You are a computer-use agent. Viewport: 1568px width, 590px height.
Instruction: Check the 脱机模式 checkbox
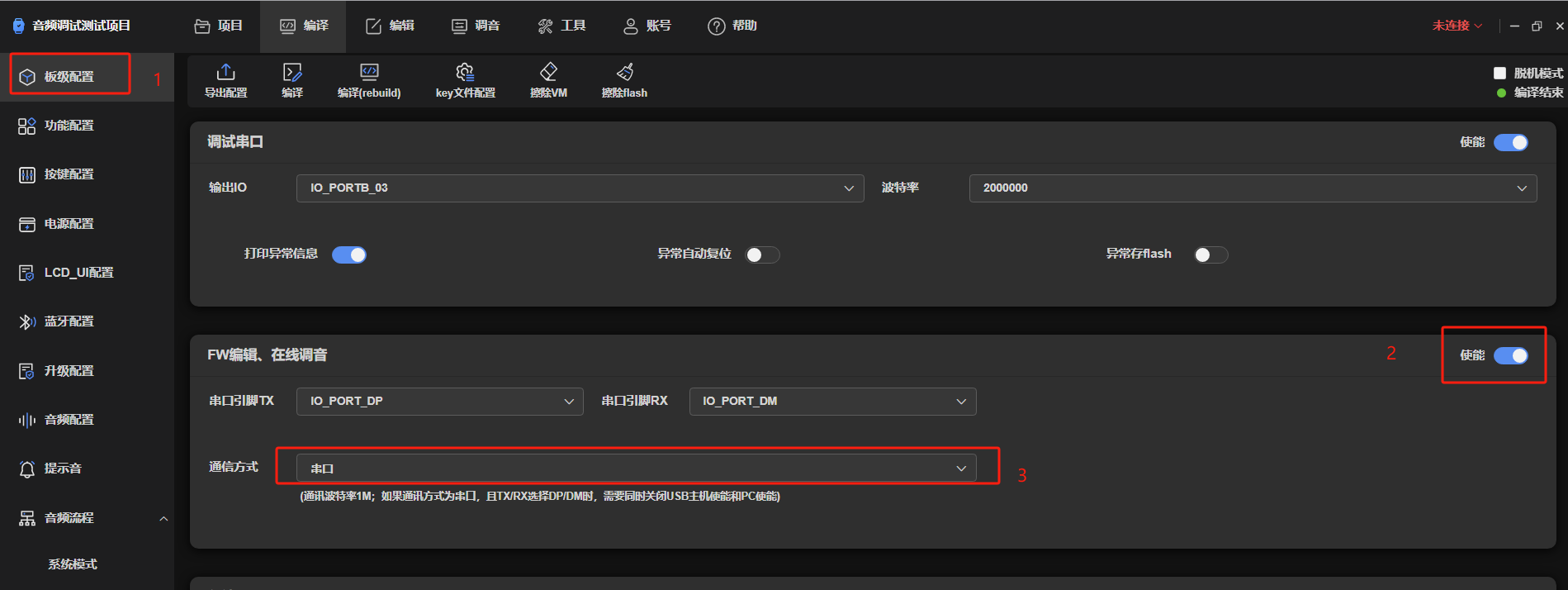click(1500, 73)
